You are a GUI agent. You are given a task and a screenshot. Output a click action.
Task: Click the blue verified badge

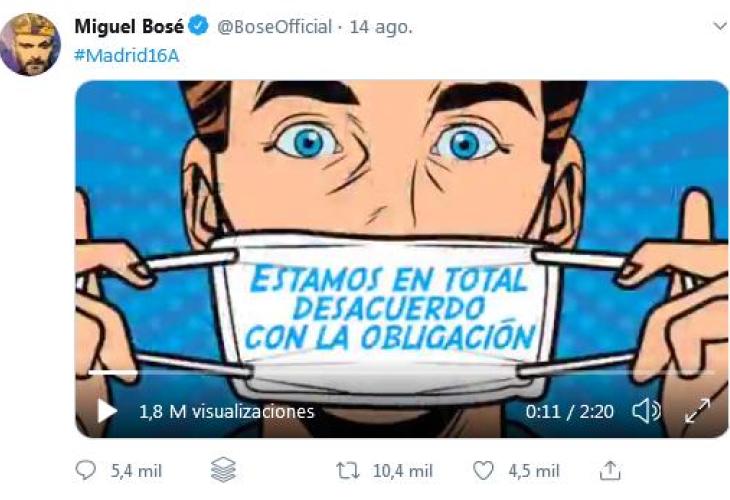click(199, 26)
